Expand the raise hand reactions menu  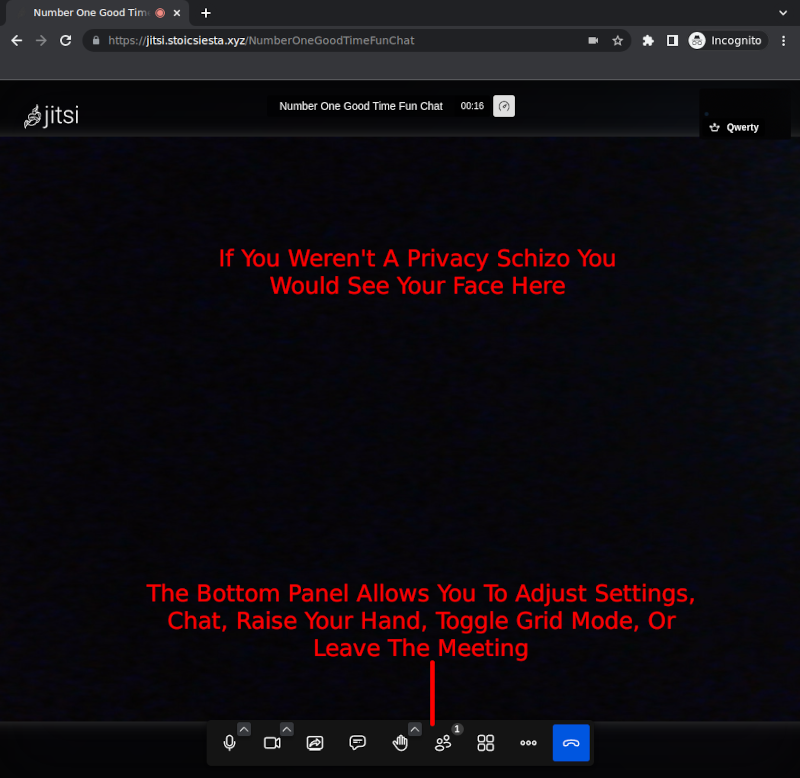[415, 728]
